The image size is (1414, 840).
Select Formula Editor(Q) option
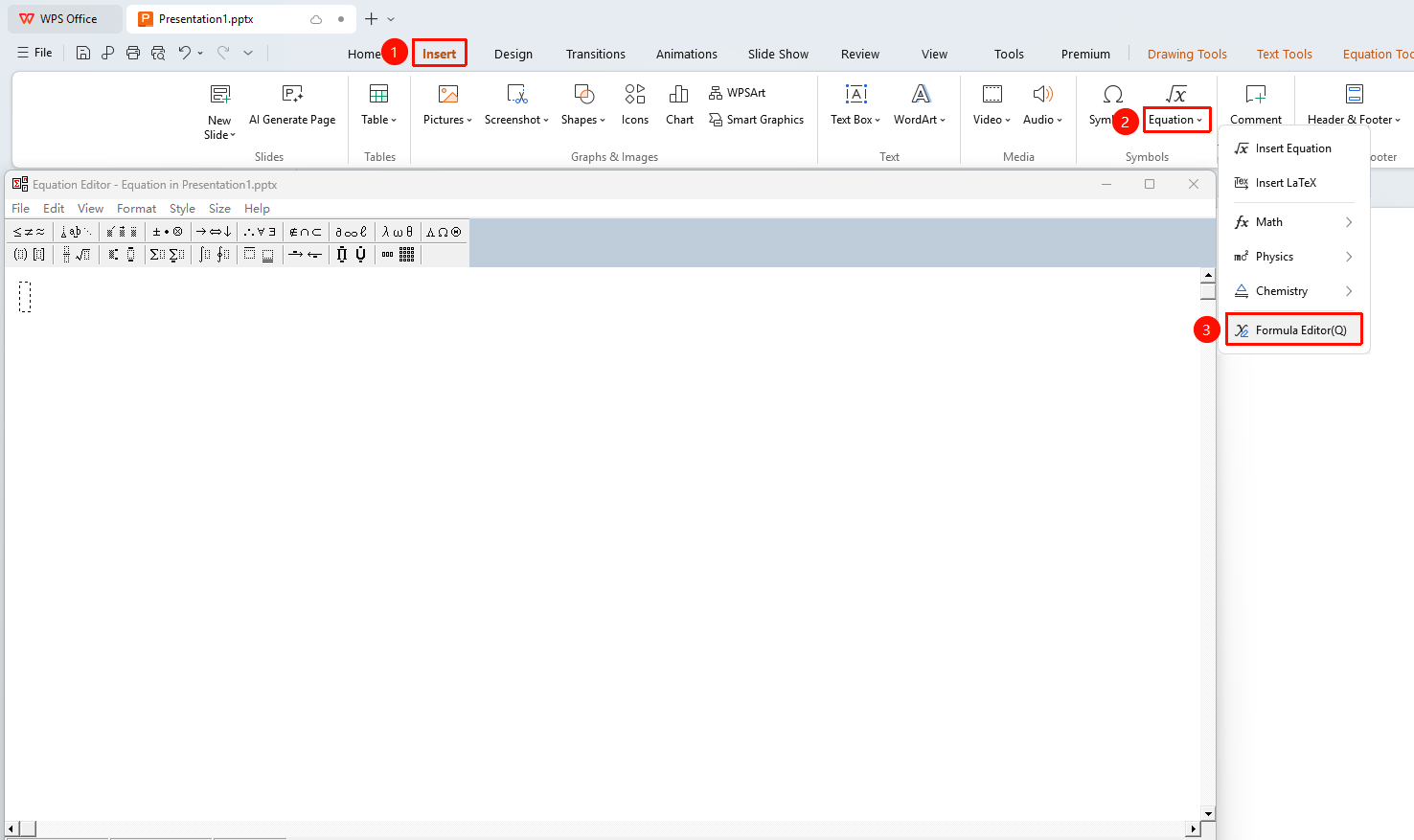click(1293, 330)
